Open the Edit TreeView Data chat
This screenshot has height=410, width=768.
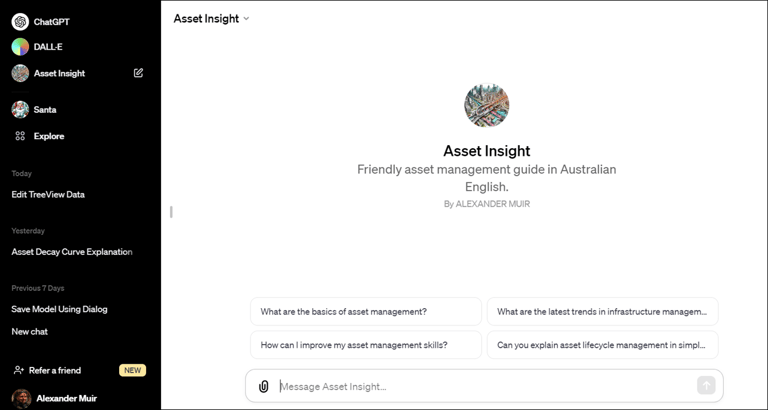click(48, 195)
